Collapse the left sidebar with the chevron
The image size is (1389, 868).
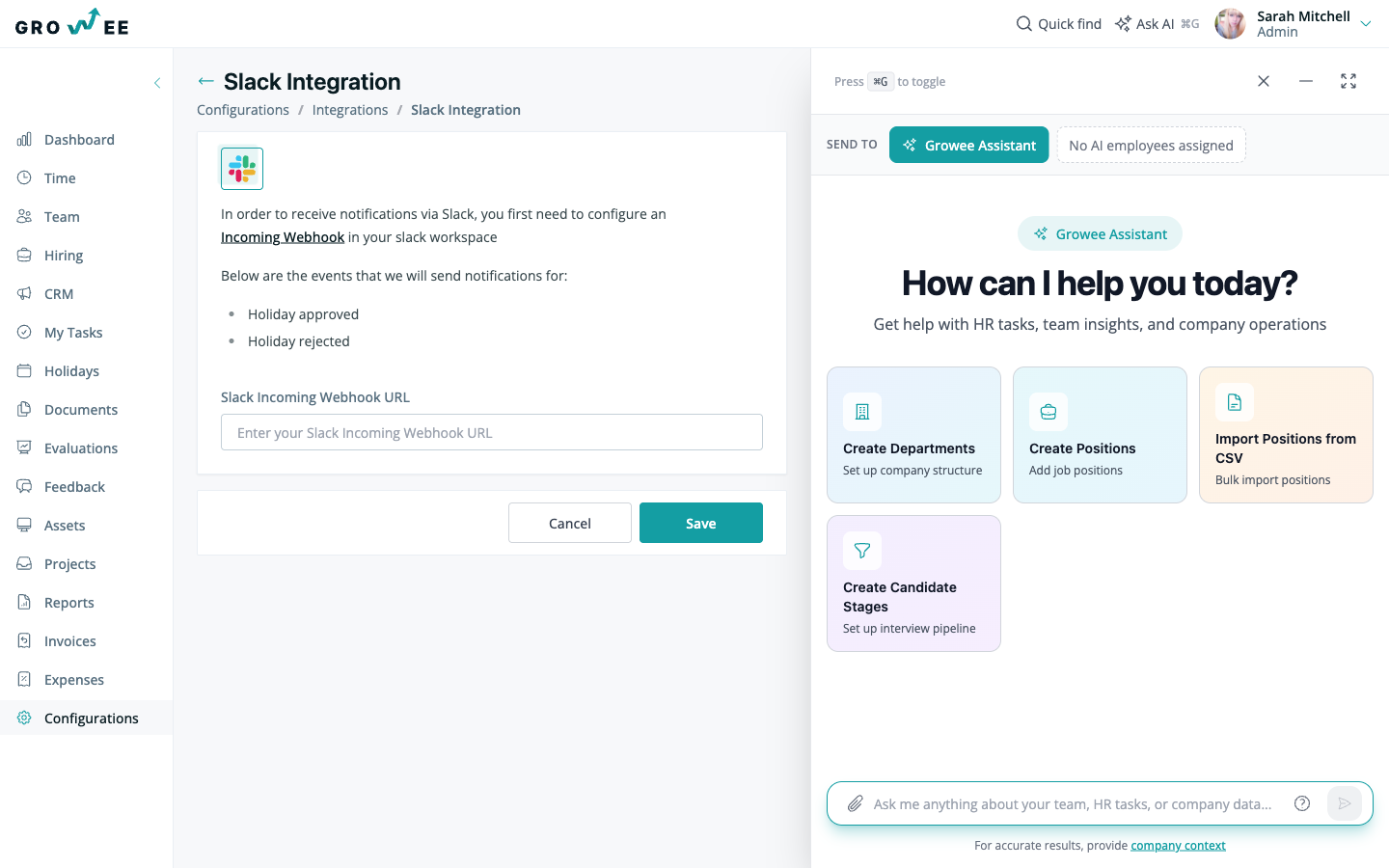(x=157, y=83)
